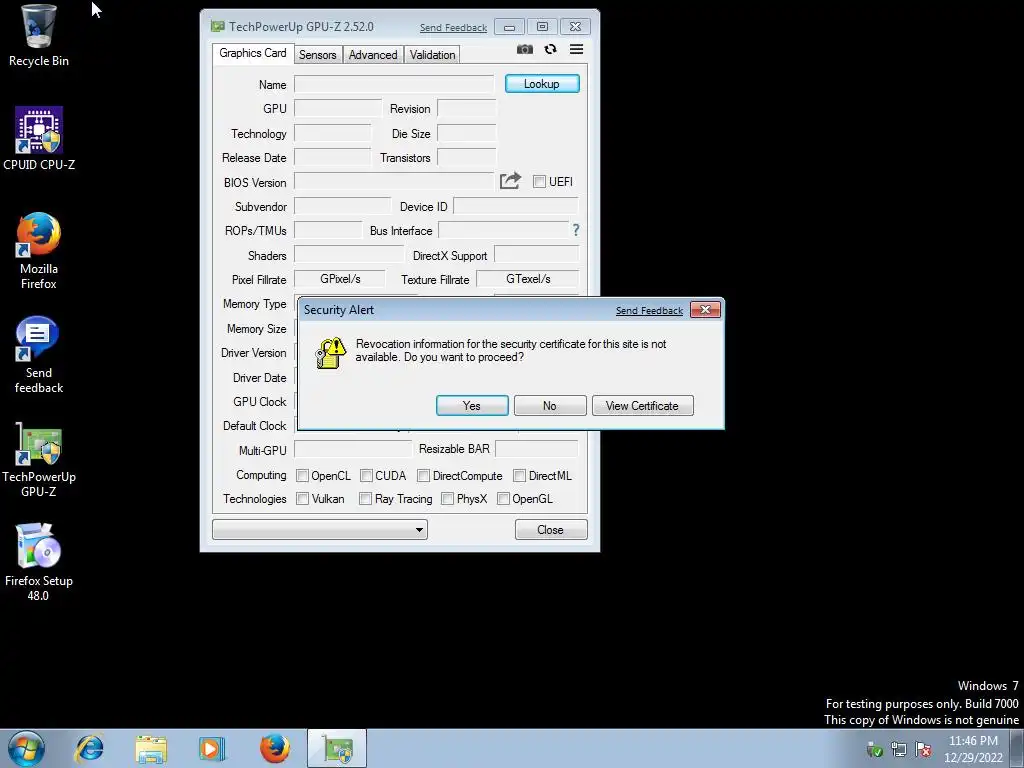1024x768 pixels.
Task: Launch Internet Explorer from taskbar
Action: coord(89,748)
